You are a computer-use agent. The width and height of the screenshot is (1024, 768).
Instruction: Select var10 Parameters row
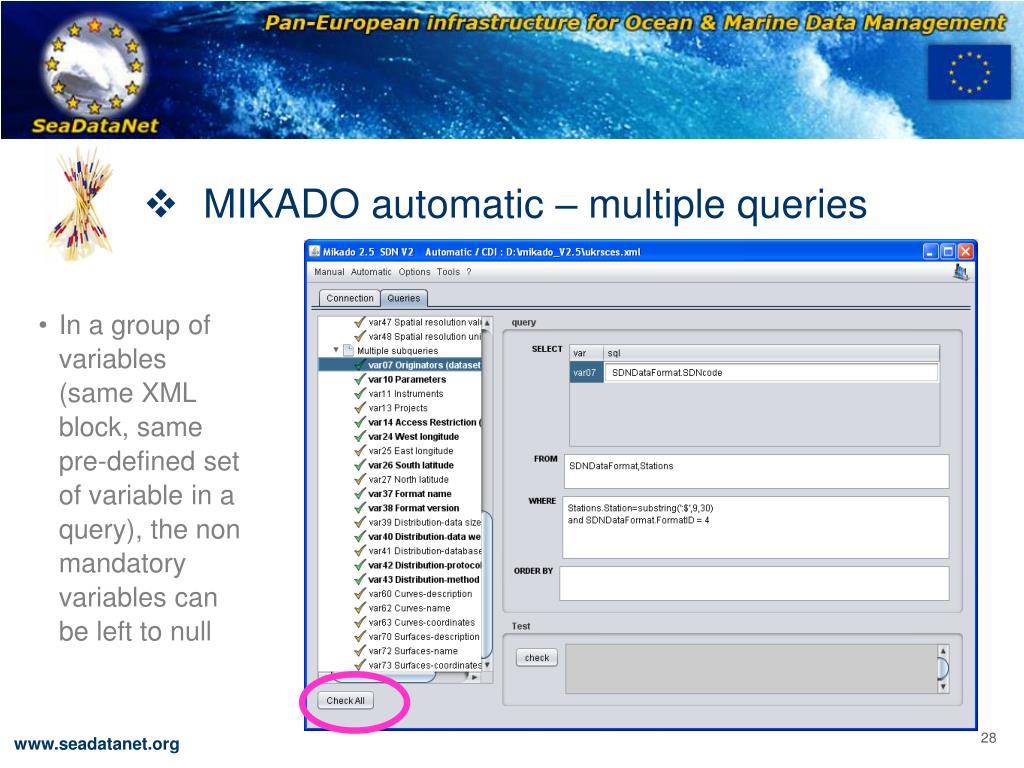[x=400, y=379]
